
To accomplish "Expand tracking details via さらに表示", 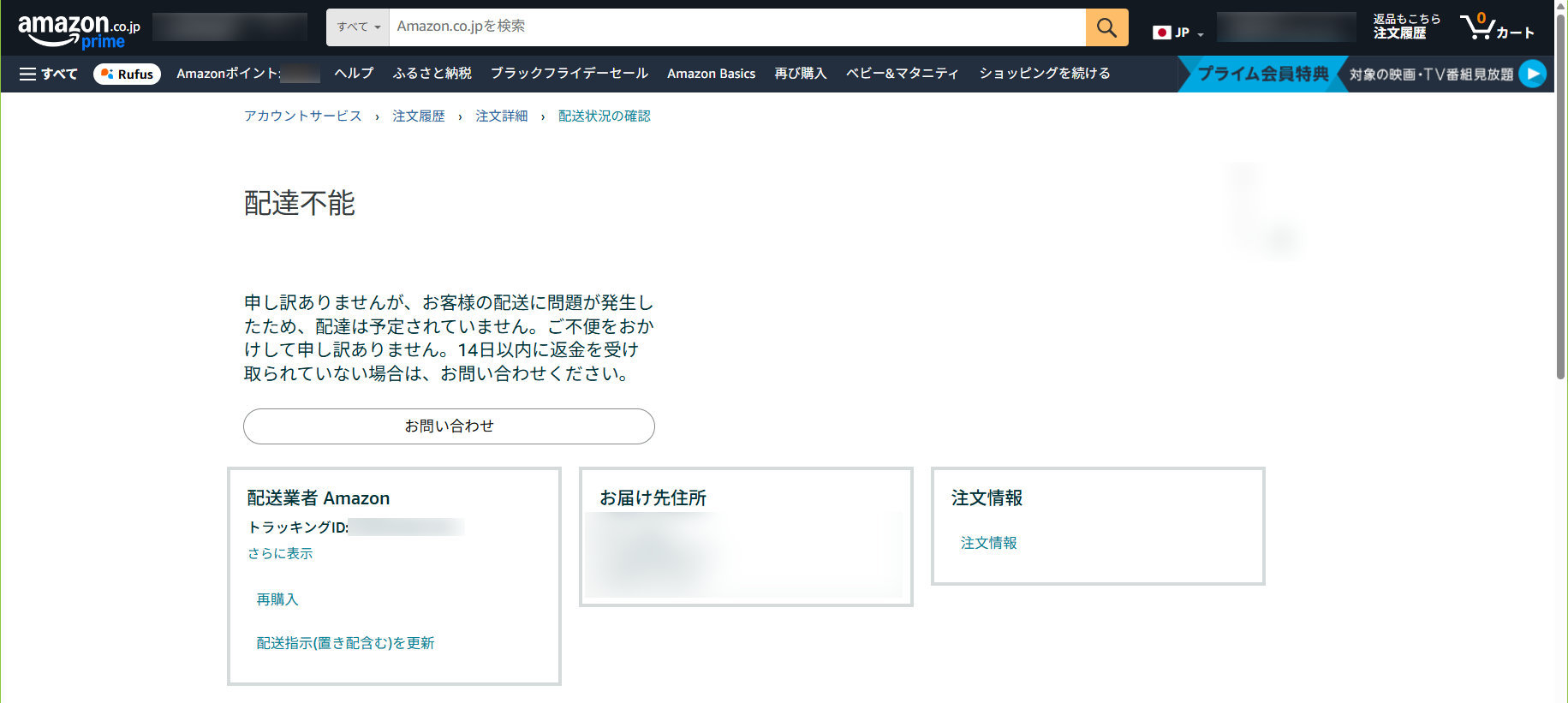I will [280, 553].
